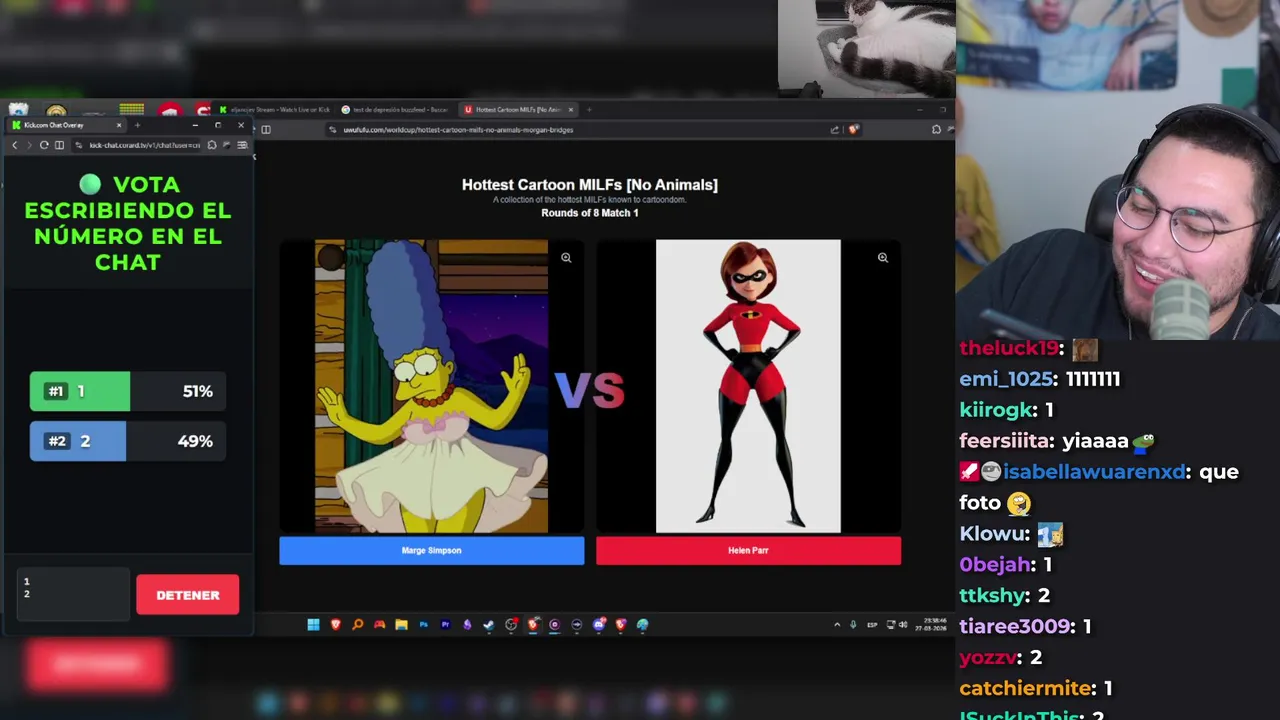This screenshot has height=720, width=1280.
Task: Click the DETENER button
Action: (x=187, y=595)
